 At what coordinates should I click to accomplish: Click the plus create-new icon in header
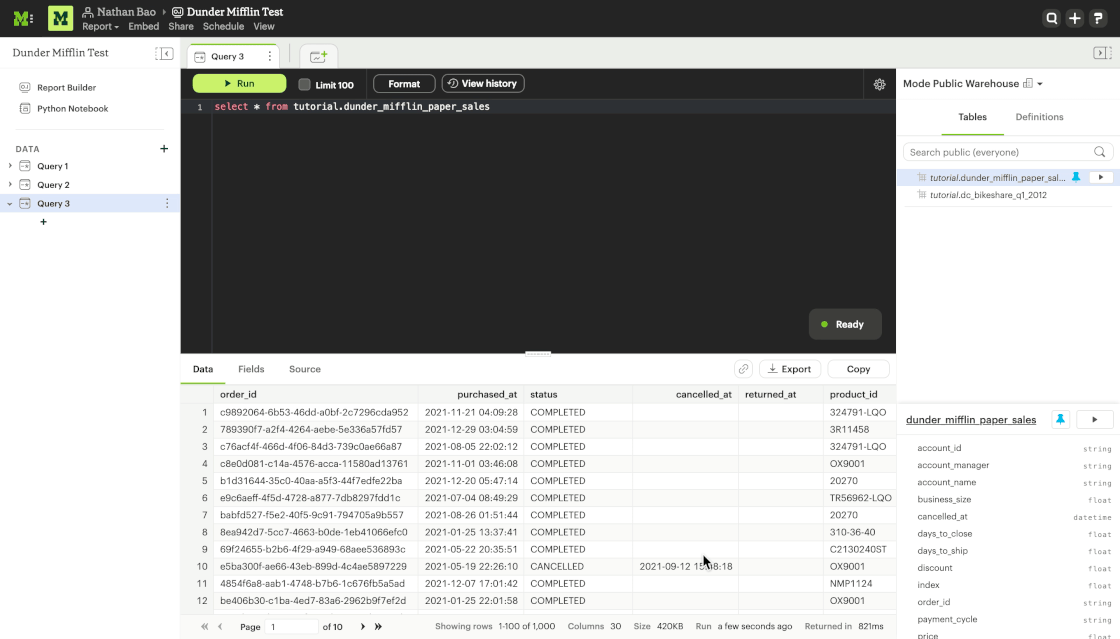click(1075, 19)
